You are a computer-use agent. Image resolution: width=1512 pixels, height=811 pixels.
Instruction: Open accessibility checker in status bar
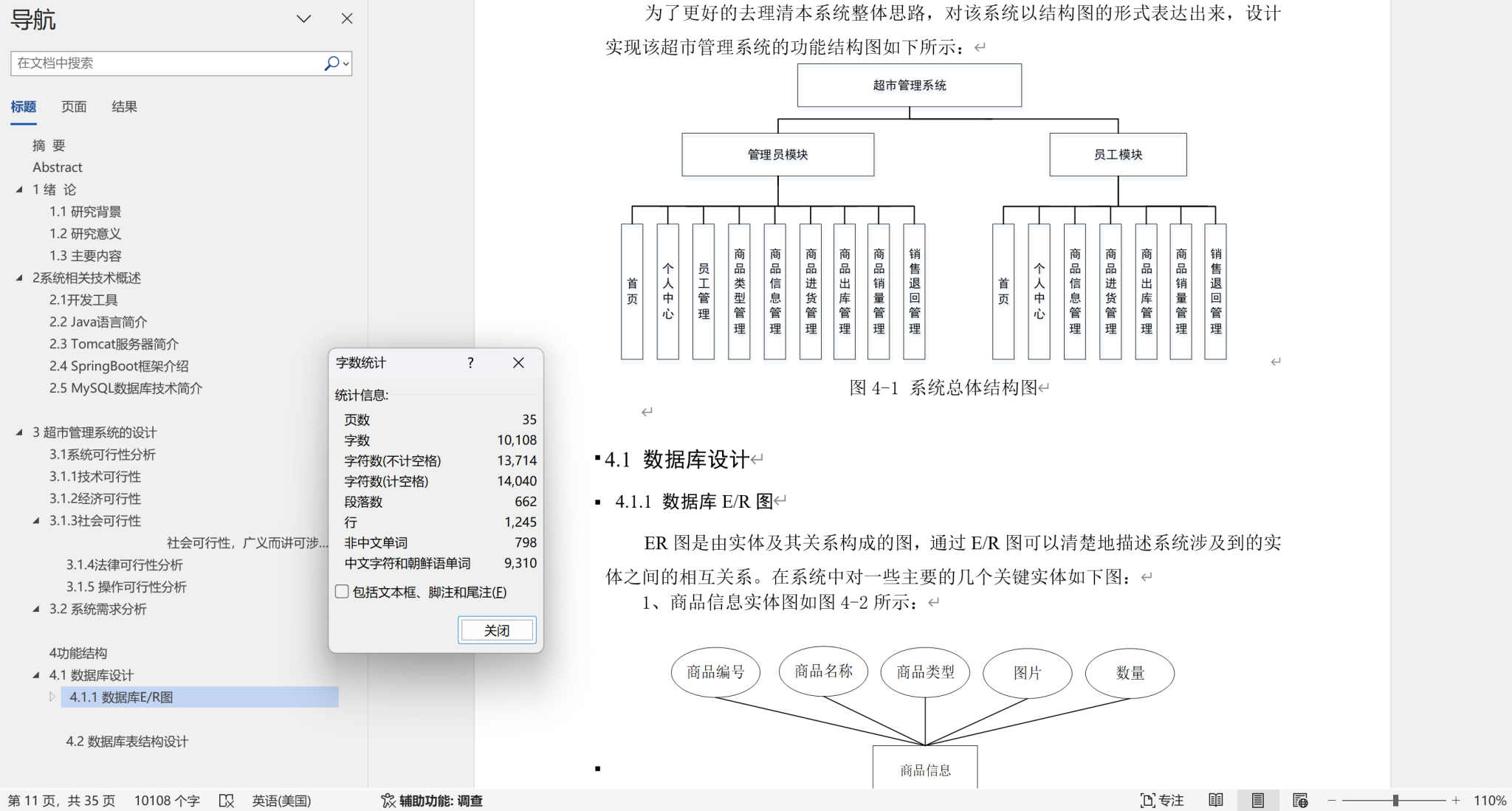(x=432, y=801)
